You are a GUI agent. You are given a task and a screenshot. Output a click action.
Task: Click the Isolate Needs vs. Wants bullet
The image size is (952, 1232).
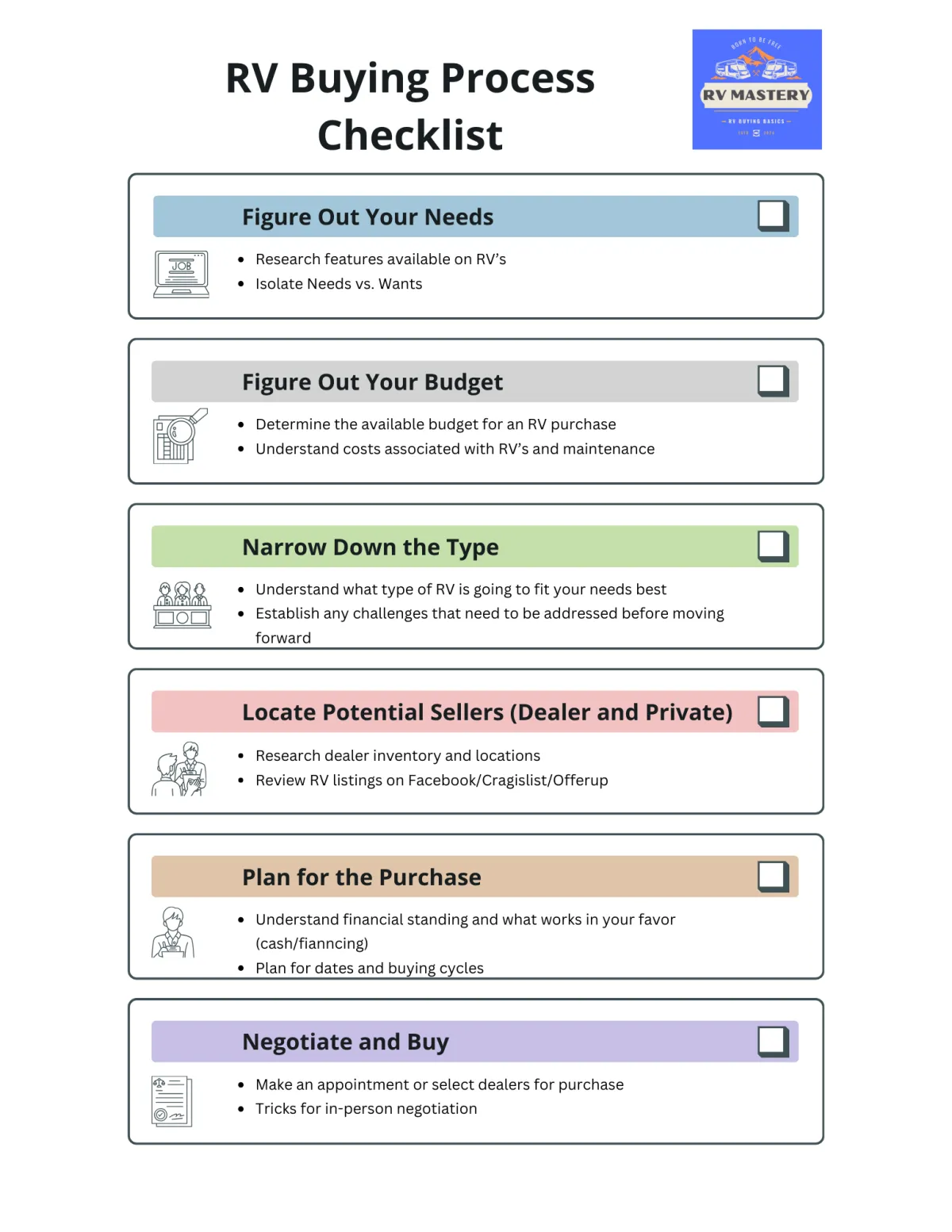pos(339,284)
